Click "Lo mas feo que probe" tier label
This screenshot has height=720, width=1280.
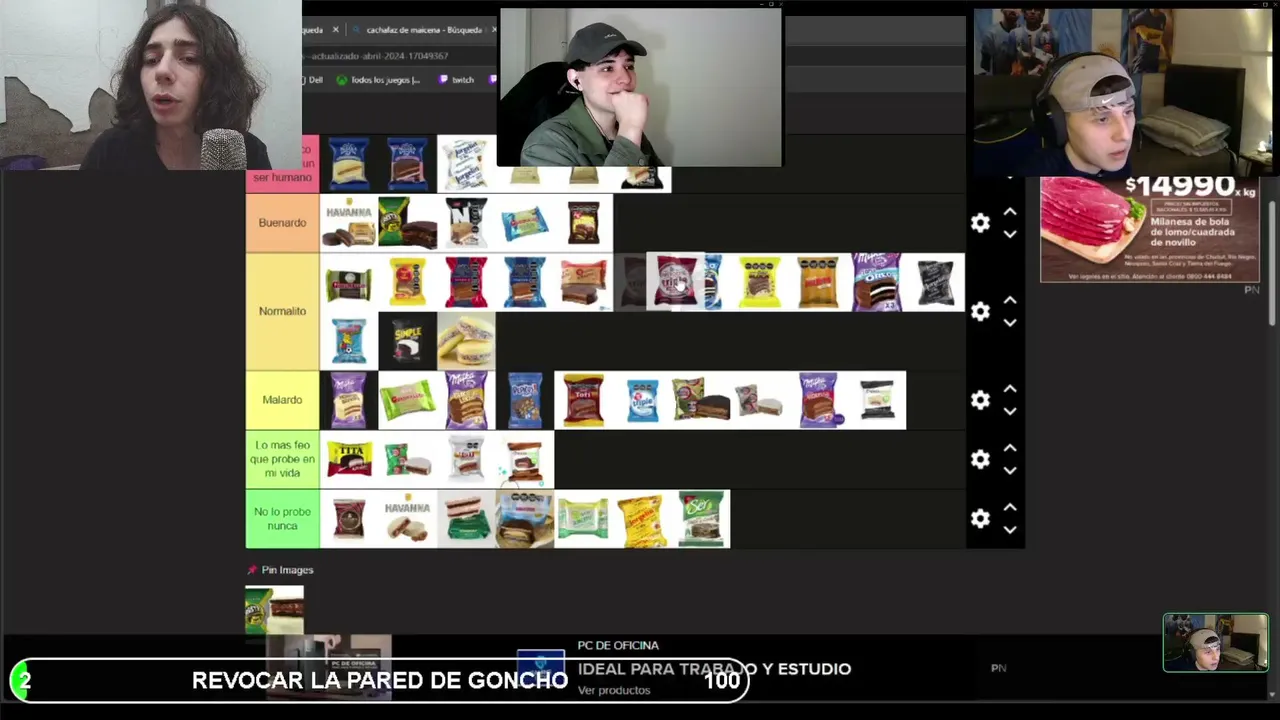click(x=282, y=459)
